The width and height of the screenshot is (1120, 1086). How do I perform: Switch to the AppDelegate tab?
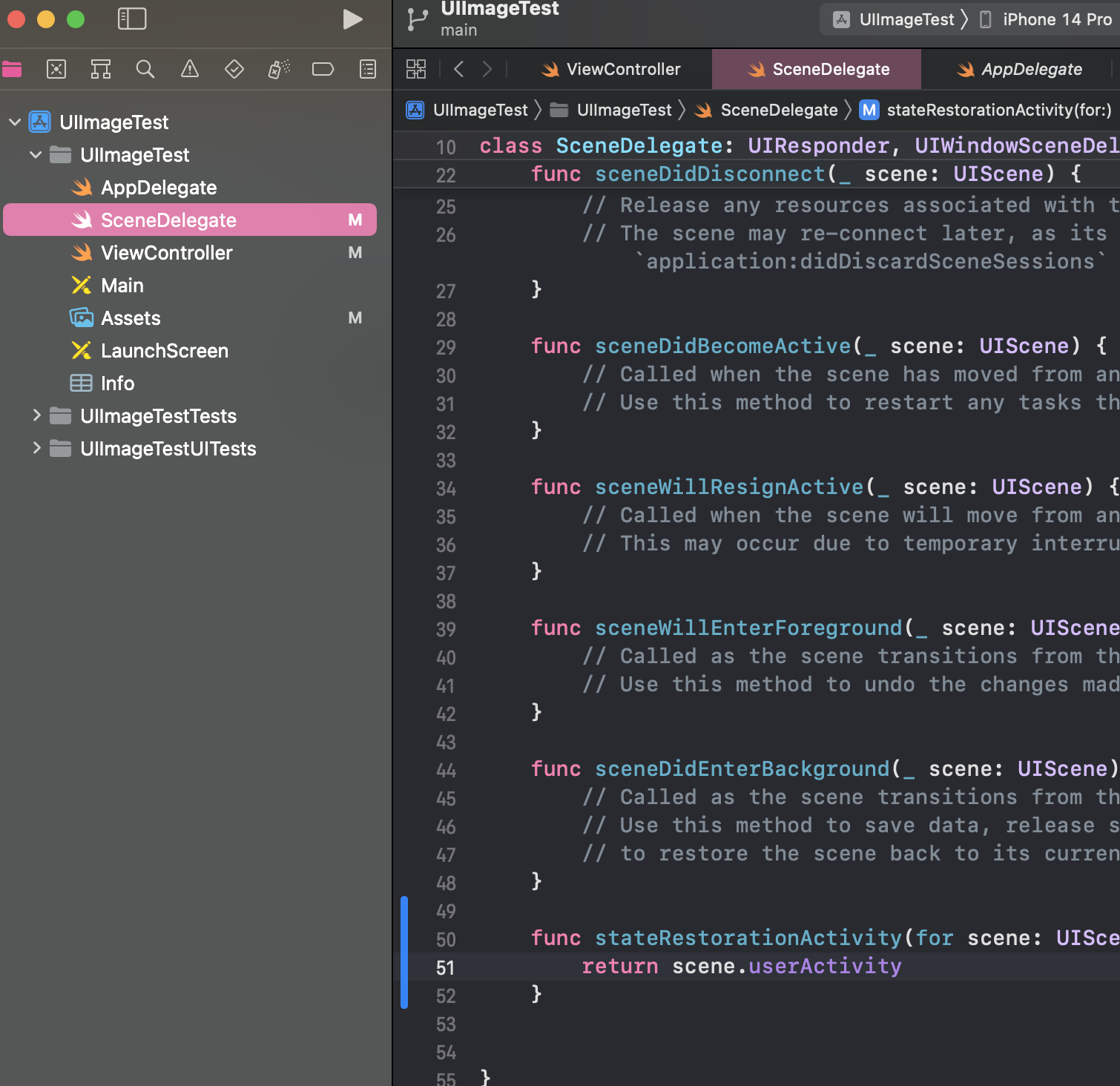[x=1020, y=69]
